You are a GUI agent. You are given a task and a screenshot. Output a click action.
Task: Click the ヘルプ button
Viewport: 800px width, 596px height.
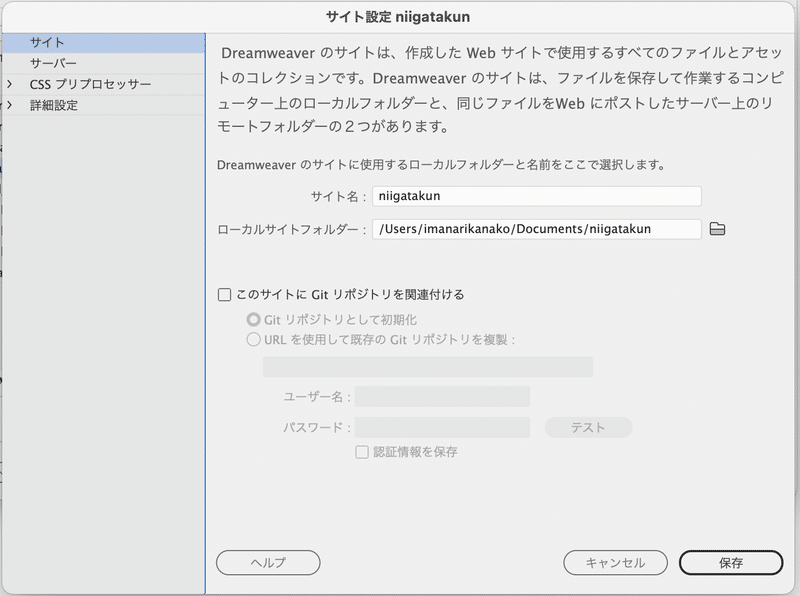pos(268,562)
